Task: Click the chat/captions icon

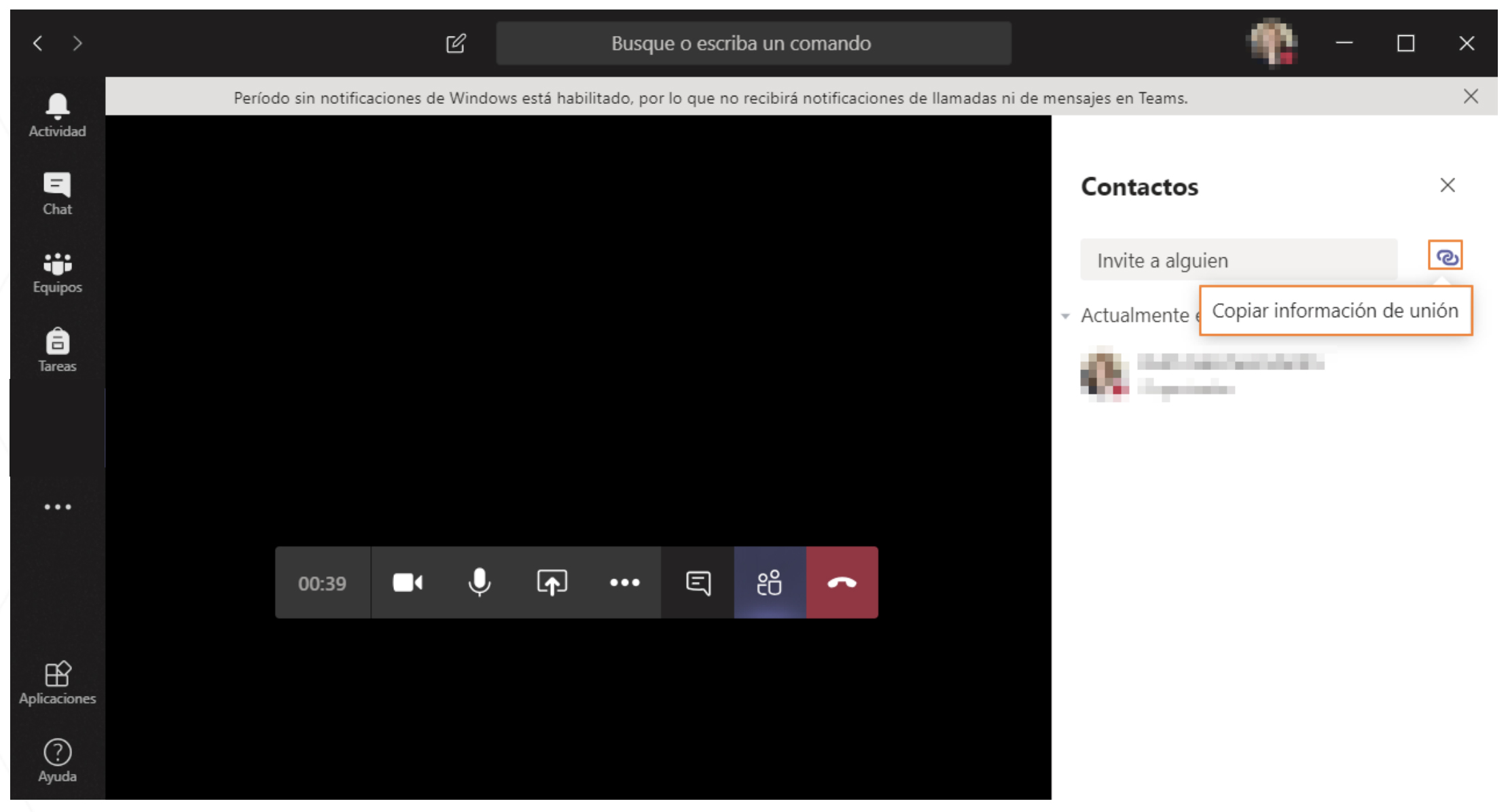Action: [x=696, y=582]
